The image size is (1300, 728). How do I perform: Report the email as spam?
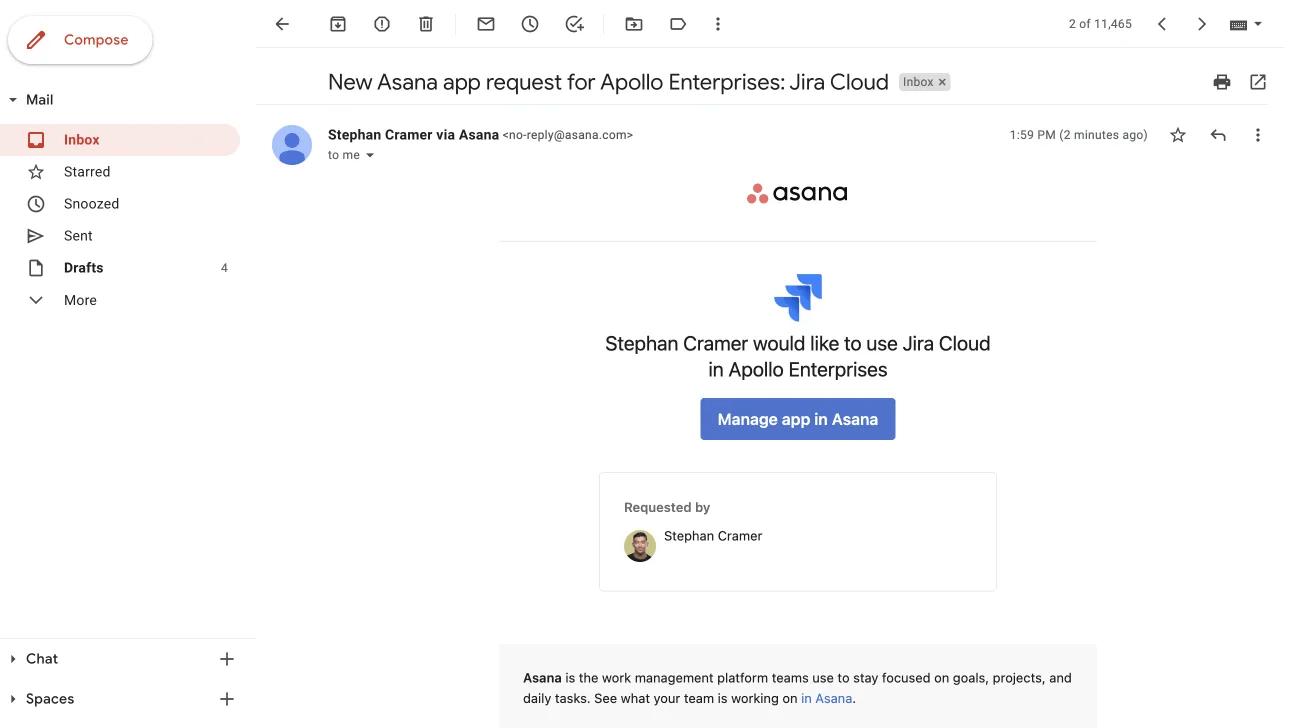coord(381,23)
